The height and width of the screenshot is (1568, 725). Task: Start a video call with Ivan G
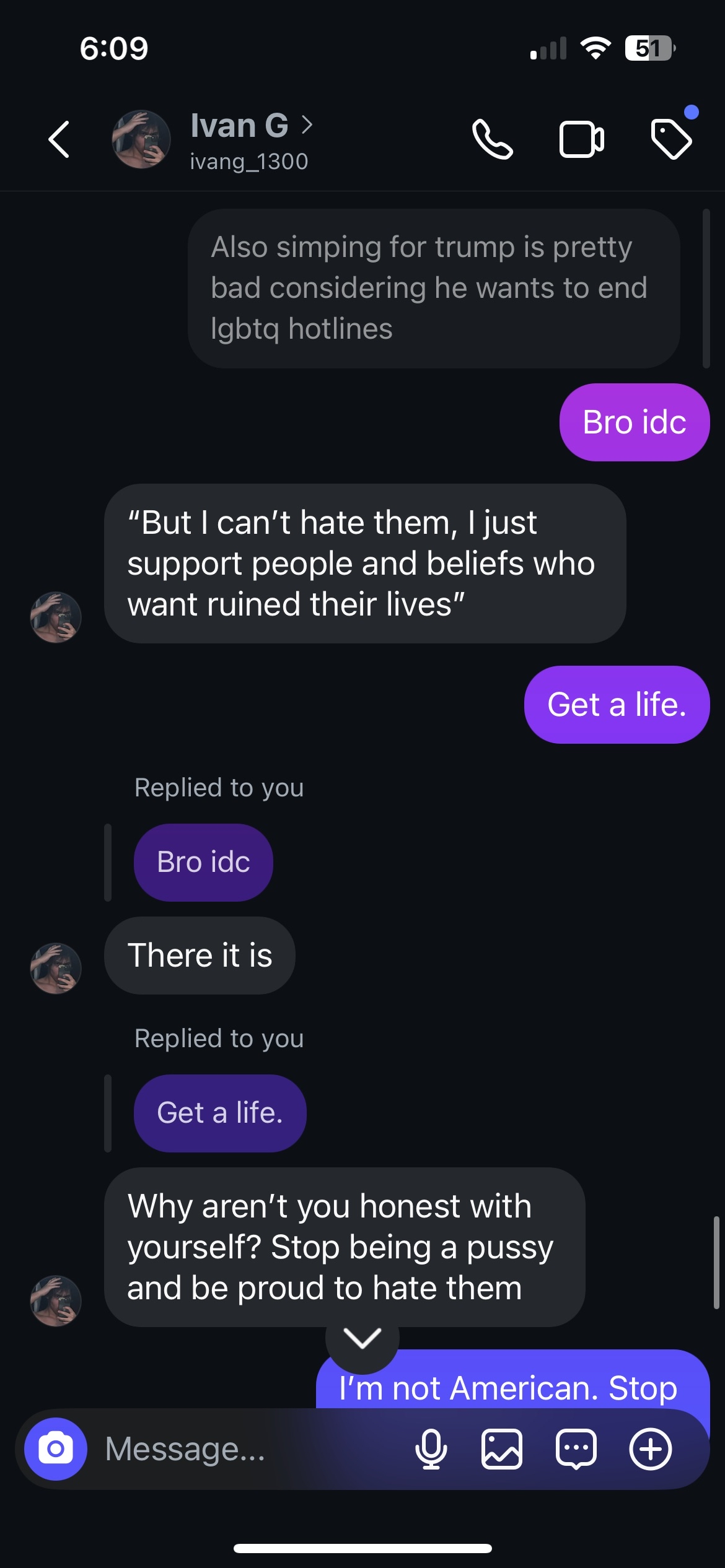click(581, 139)
